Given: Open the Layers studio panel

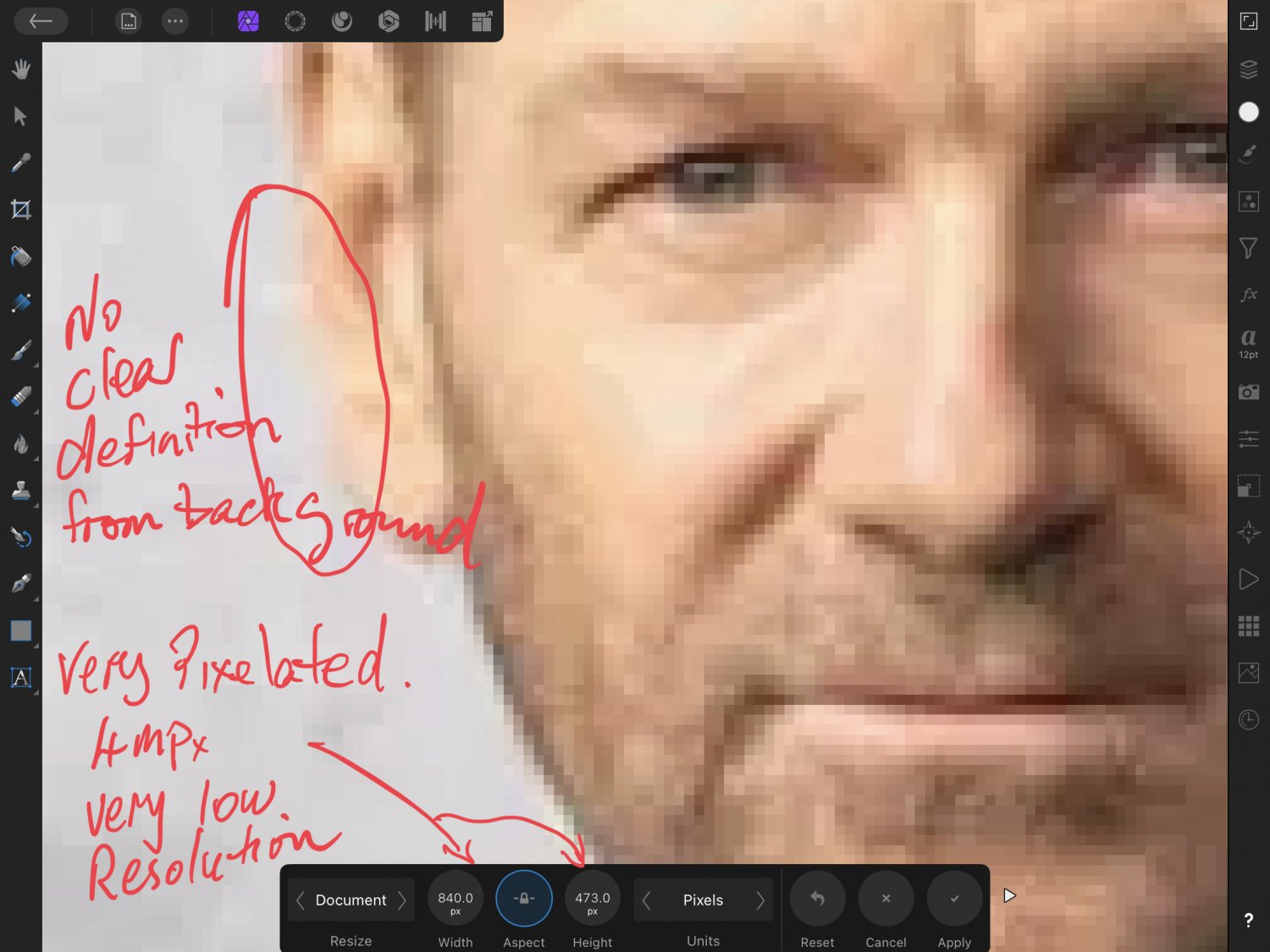Looking at the screenshot, I should click(1248, 69).
